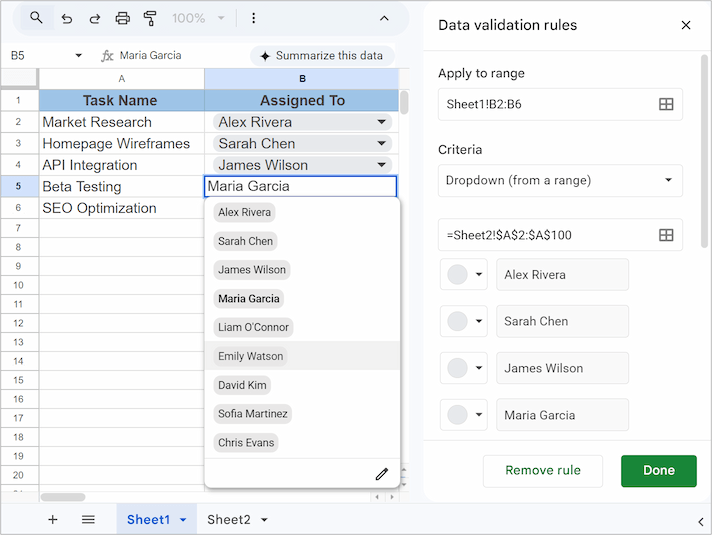Select the Market Research cell
712x535 pixels.
(x=122, y=122)
